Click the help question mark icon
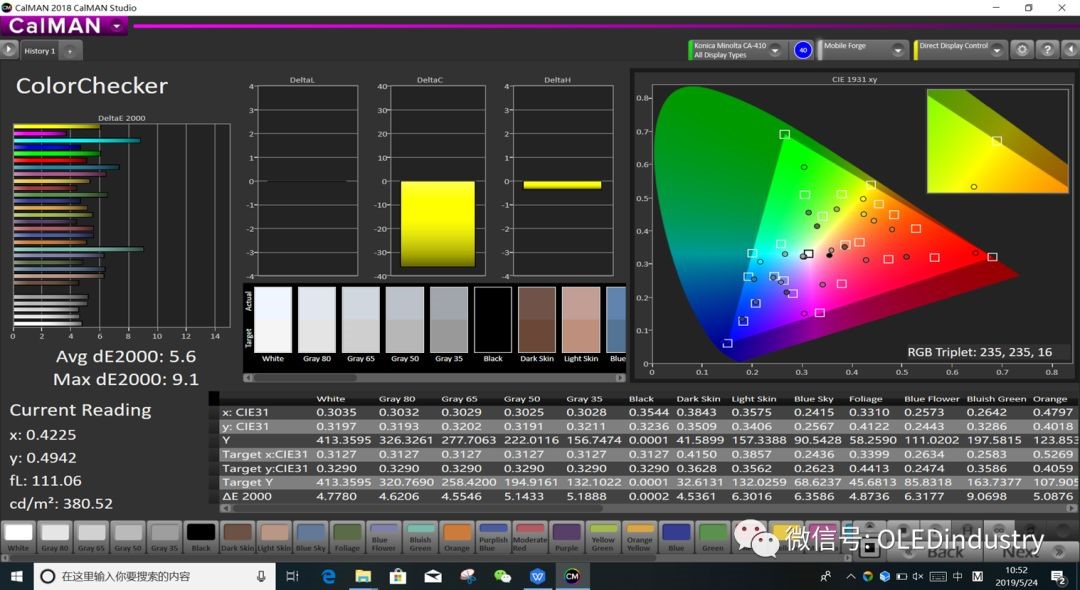1080x590 pixels. coord(1046,50)
